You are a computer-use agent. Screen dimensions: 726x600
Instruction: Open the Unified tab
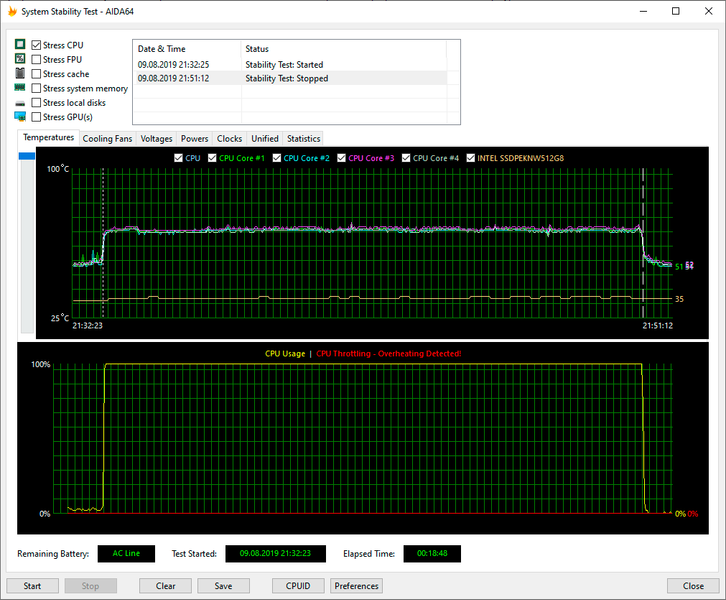265,138
